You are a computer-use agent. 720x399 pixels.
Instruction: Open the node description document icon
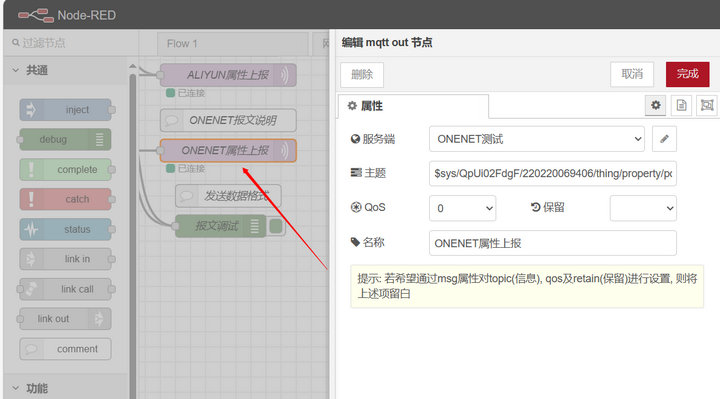681,105
